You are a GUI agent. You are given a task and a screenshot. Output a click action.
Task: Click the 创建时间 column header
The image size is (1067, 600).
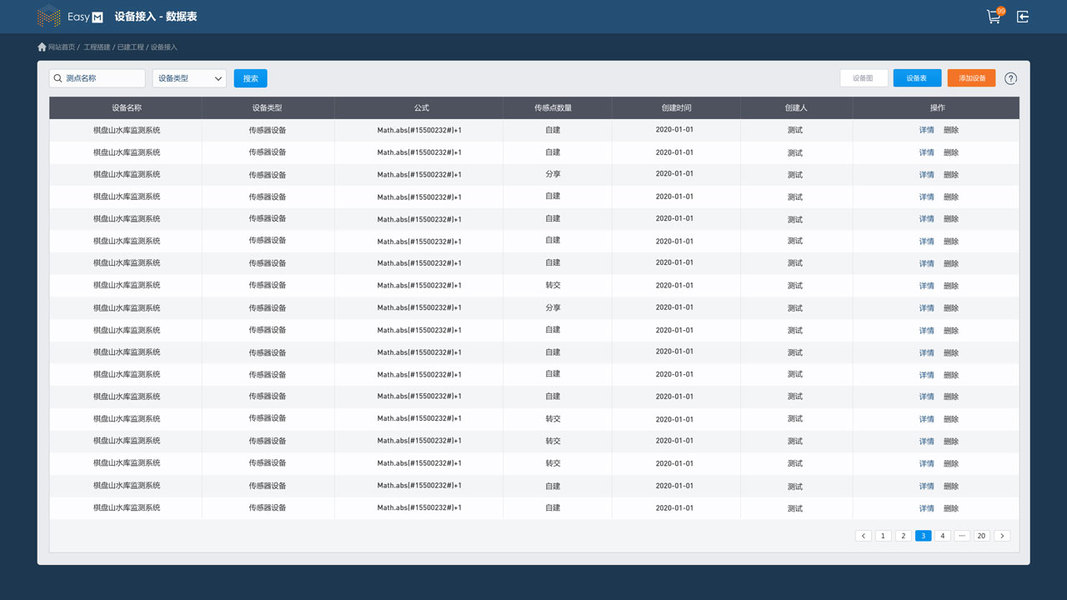tap(676, 107)
